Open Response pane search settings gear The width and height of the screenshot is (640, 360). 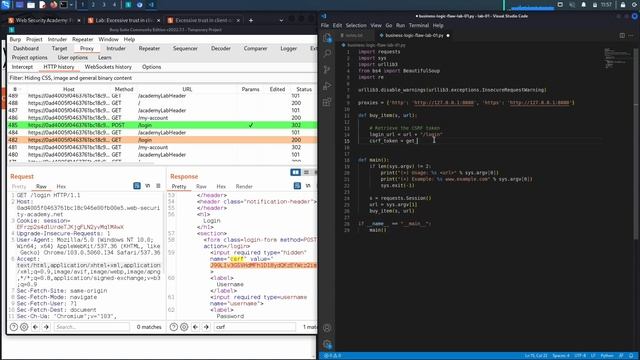(184, 327)
